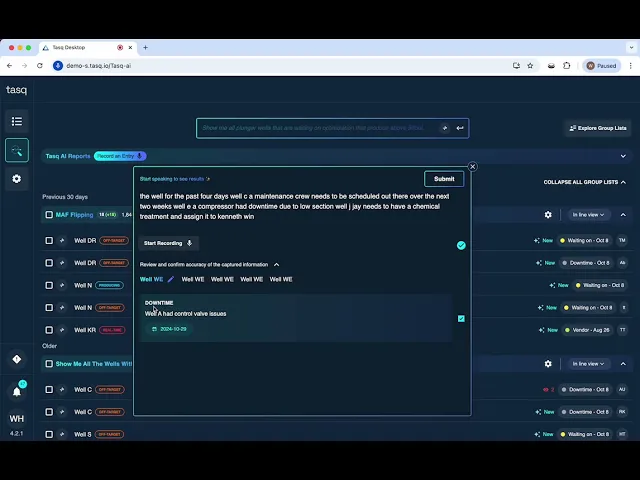The height and width of the screenshot is (480, 640).
Task: Collapse Review and confirm accuracy section
Action: (277, 264)
